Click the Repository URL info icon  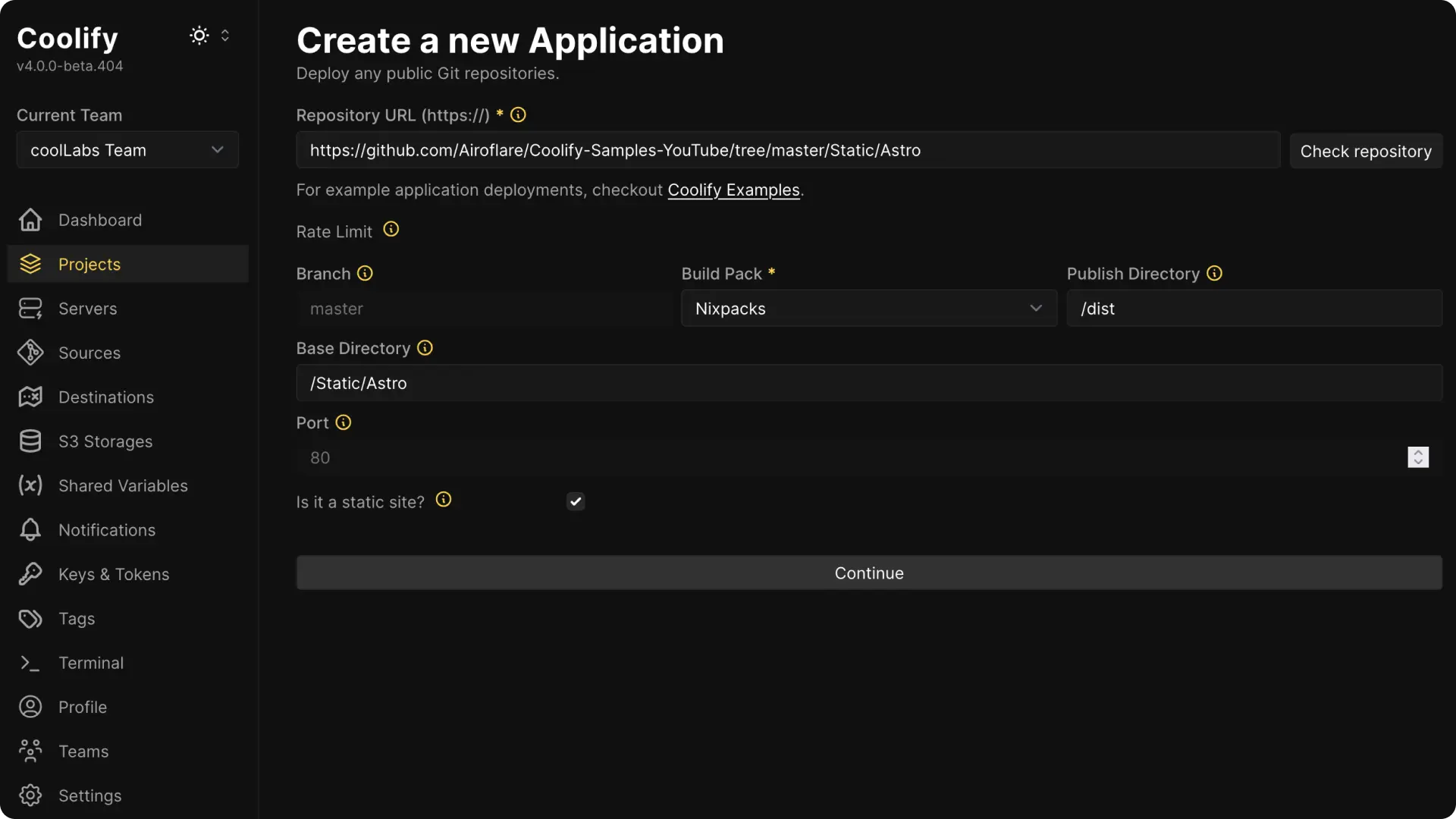517,115
